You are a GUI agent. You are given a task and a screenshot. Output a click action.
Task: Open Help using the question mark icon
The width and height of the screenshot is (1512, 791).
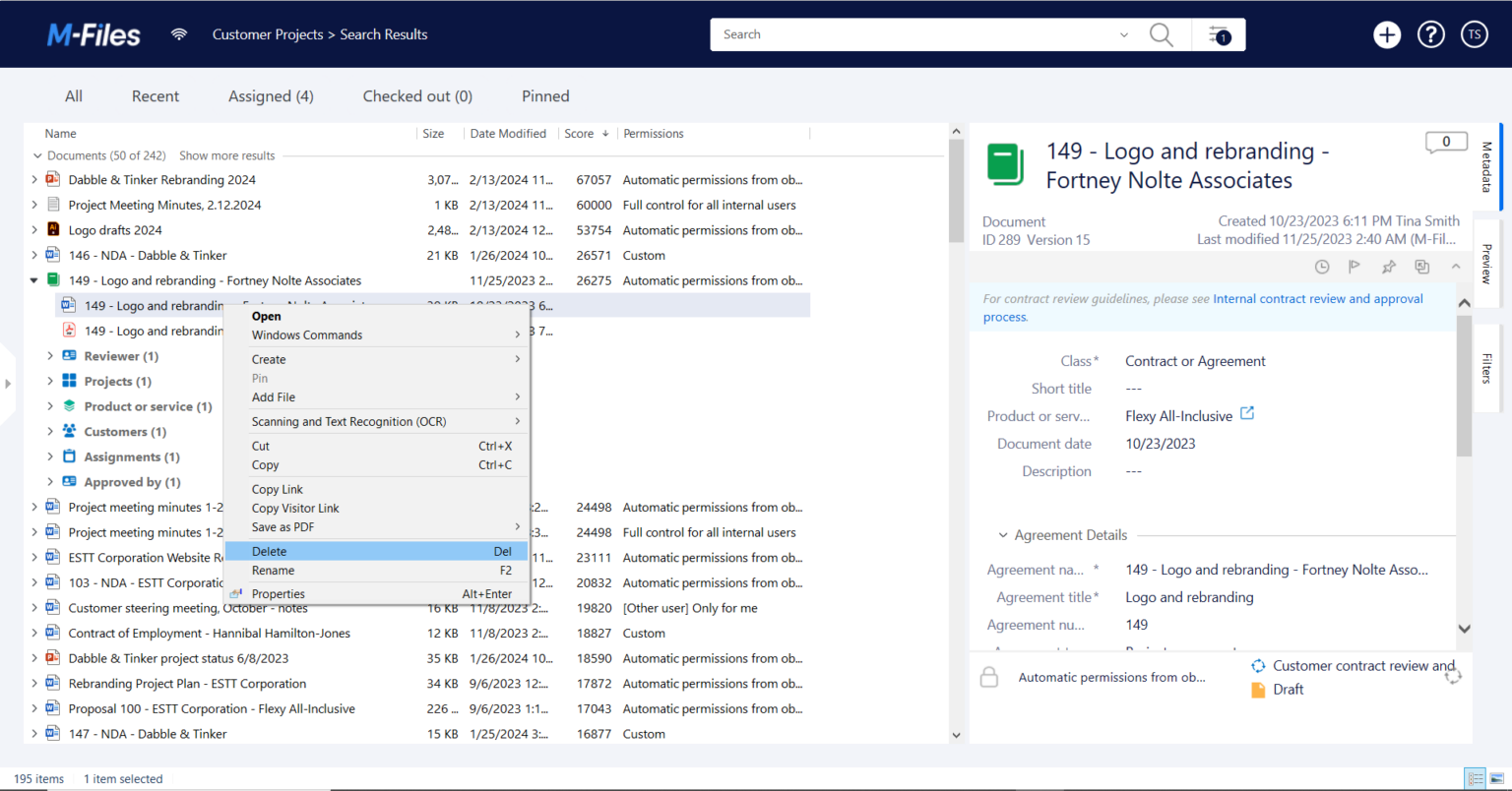click(1430, 33)
